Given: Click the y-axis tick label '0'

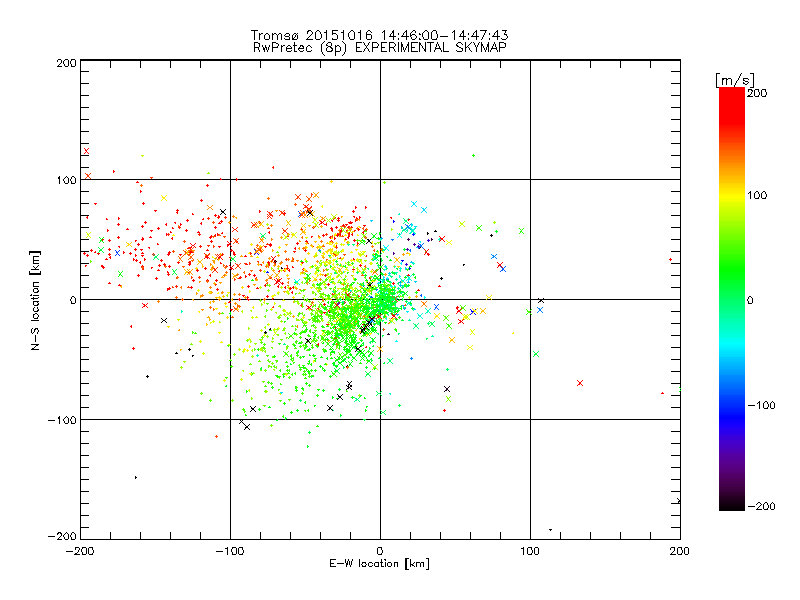Looking at the screenshot, I should (x=73, y=300).
